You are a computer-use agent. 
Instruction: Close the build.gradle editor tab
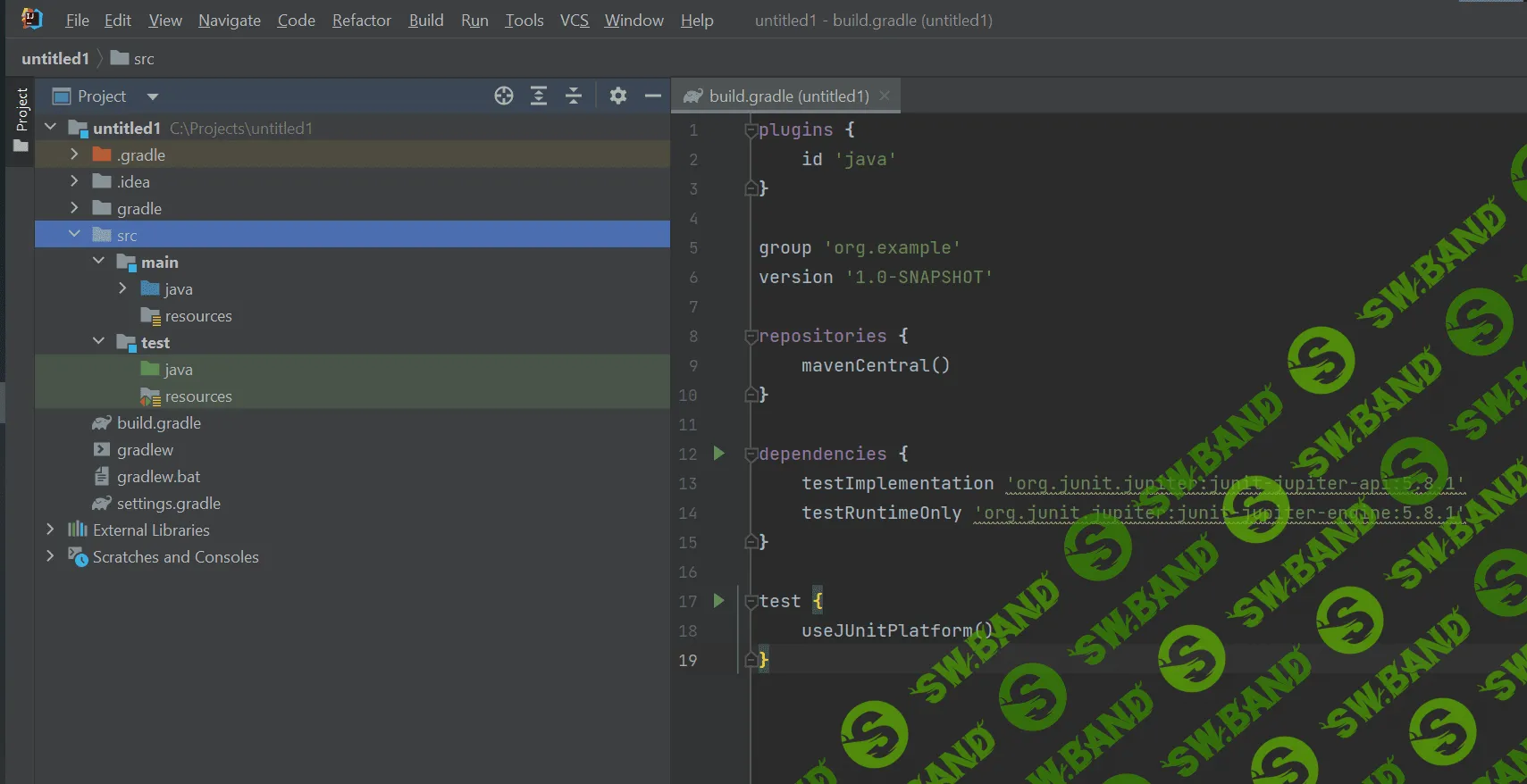(885, 96)
